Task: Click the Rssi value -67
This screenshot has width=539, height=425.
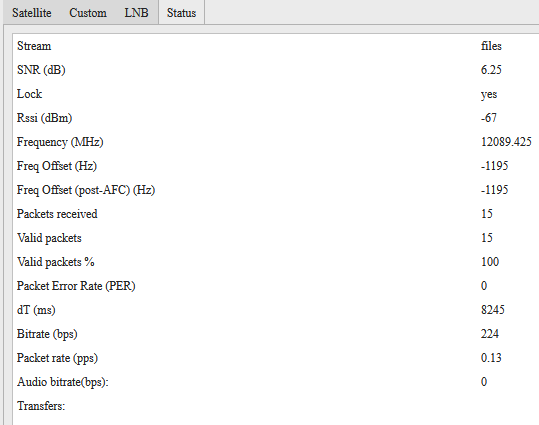Action: [x=488, y=118]
